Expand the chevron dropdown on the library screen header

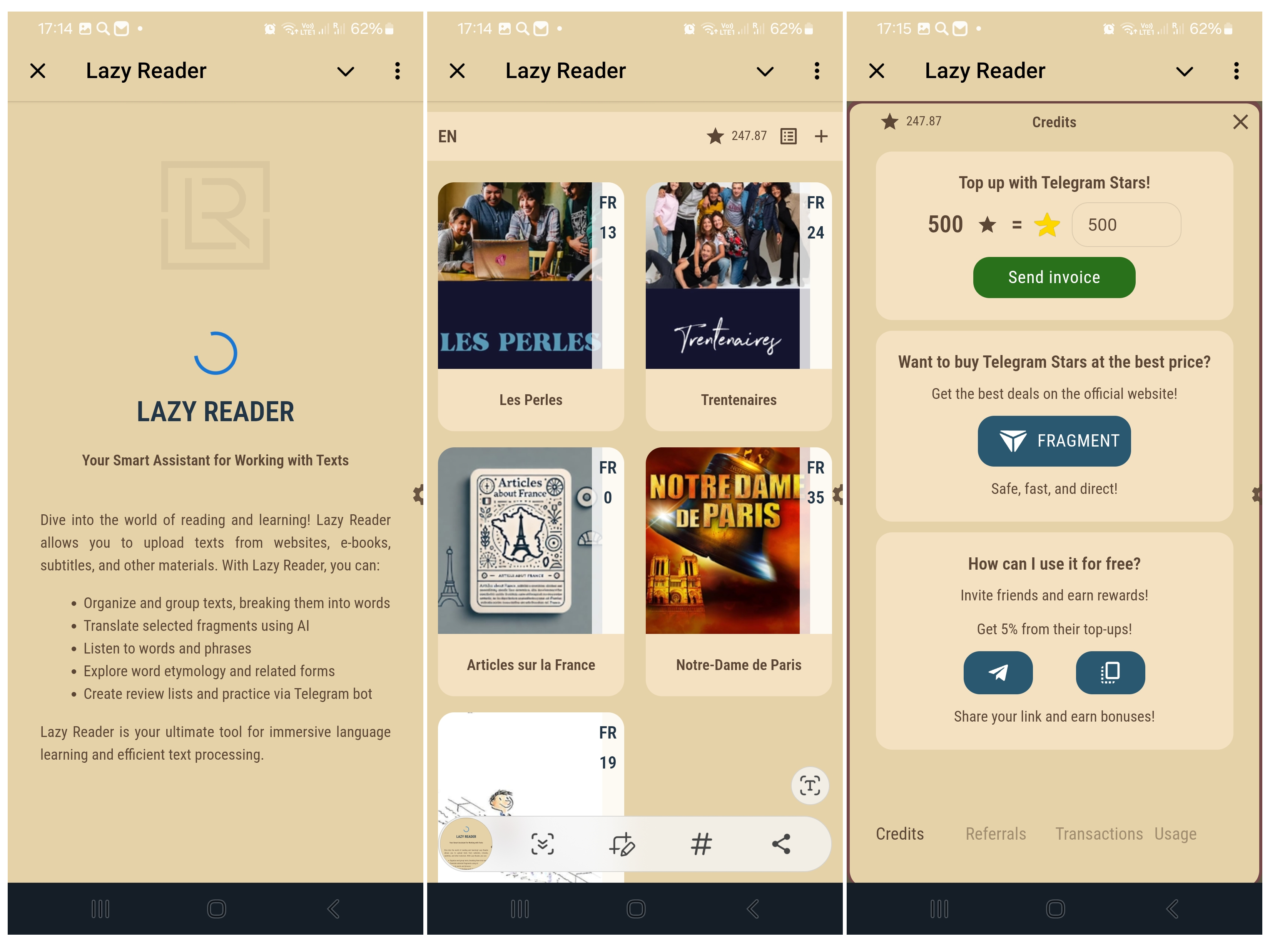(765, 72)
